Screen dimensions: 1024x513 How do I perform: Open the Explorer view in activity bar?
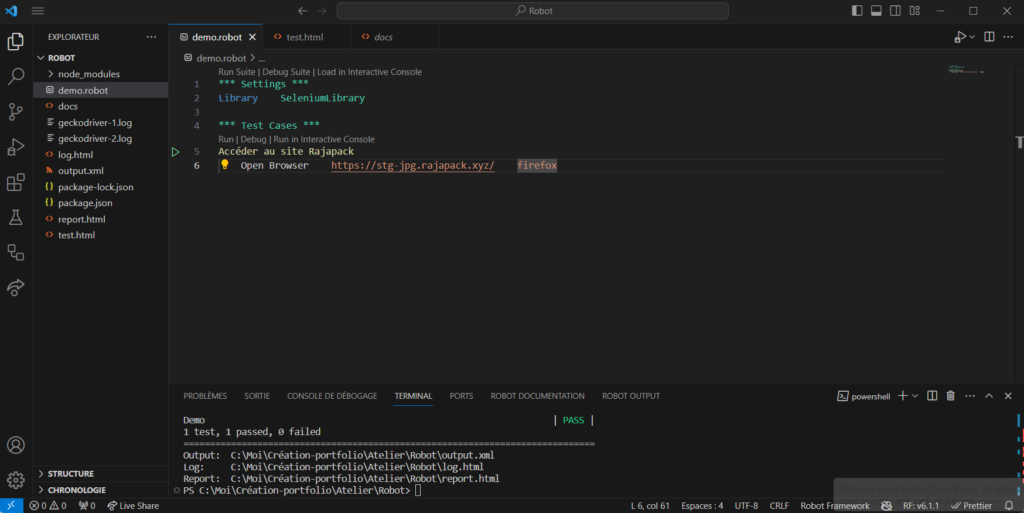pos(16,41)
